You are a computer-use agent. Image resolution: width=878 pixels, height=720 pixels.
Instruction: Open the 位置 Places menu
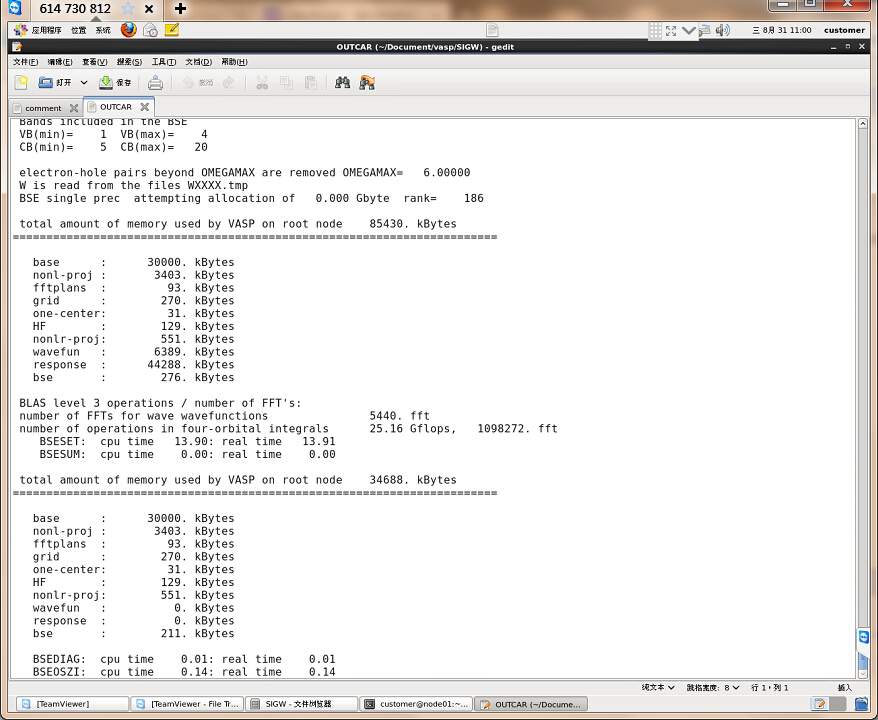click(78, 30)
